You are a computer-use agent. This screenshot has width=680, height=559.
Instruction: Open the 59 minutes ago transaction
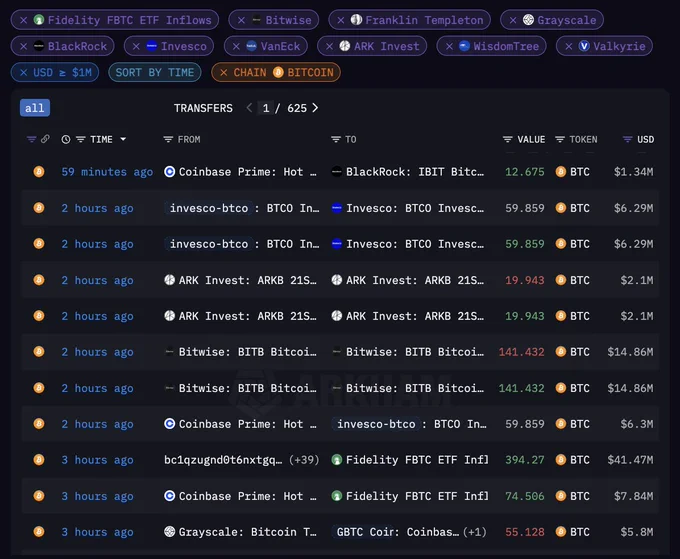107,172
